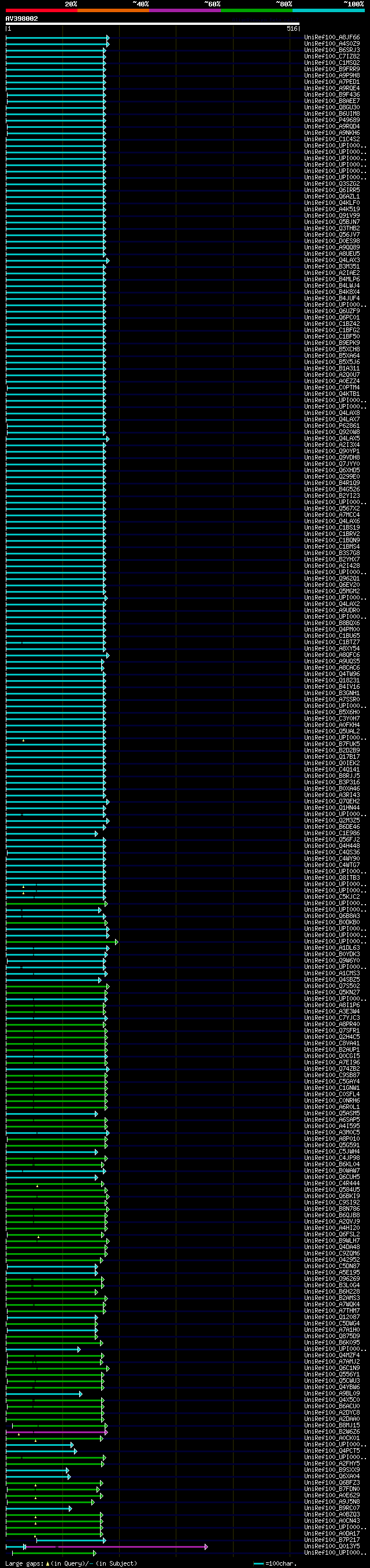Select hit label UniRef100_B6K095

(x=332, y=1342)
